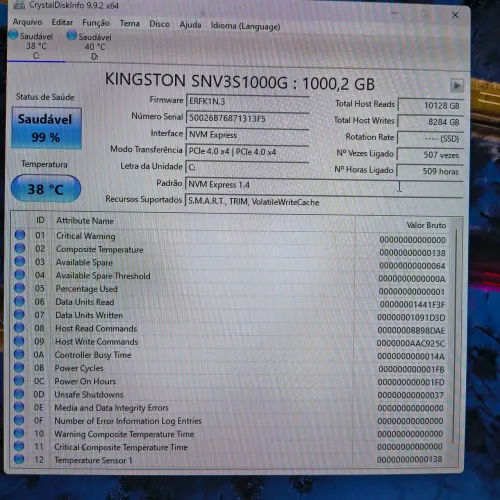500x500 pixels.
Task: Open the Ajuda menu
Action: 190,25
